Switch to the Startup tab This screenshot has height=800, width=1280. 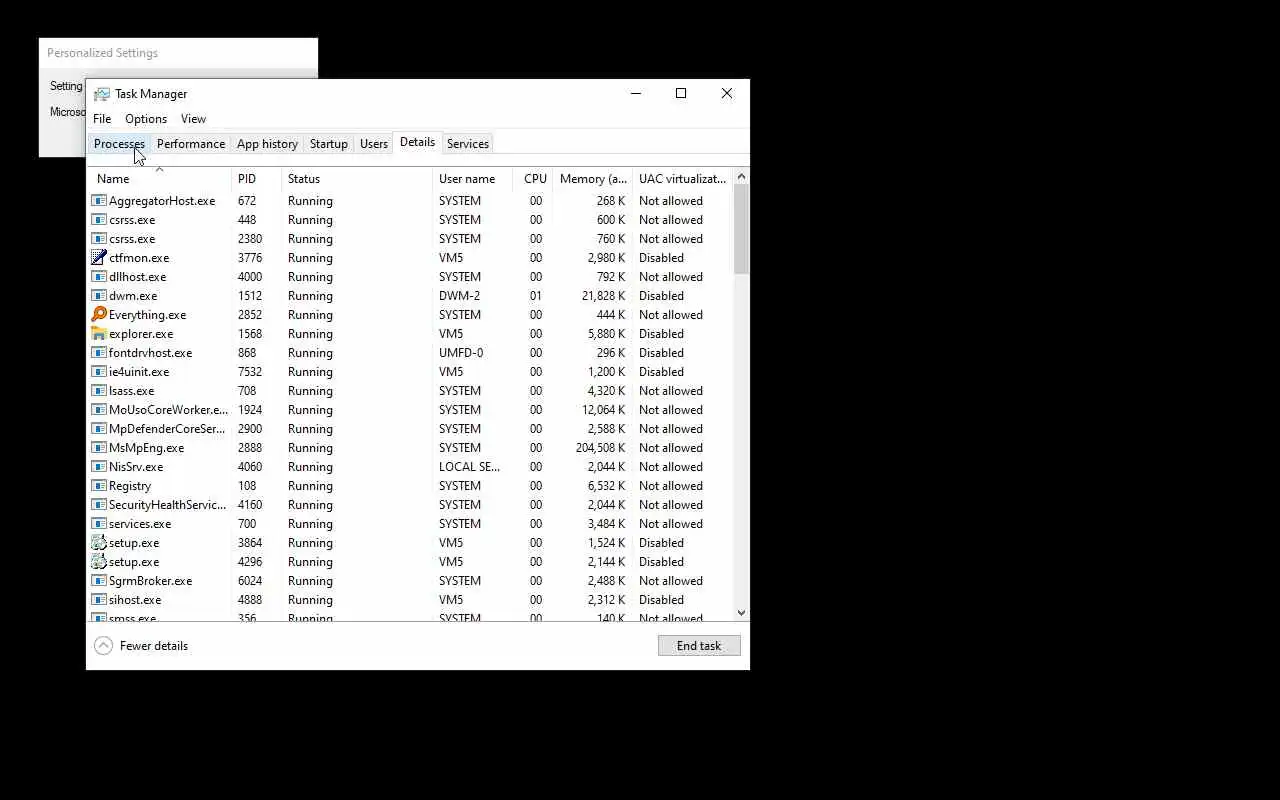point(329,144)
